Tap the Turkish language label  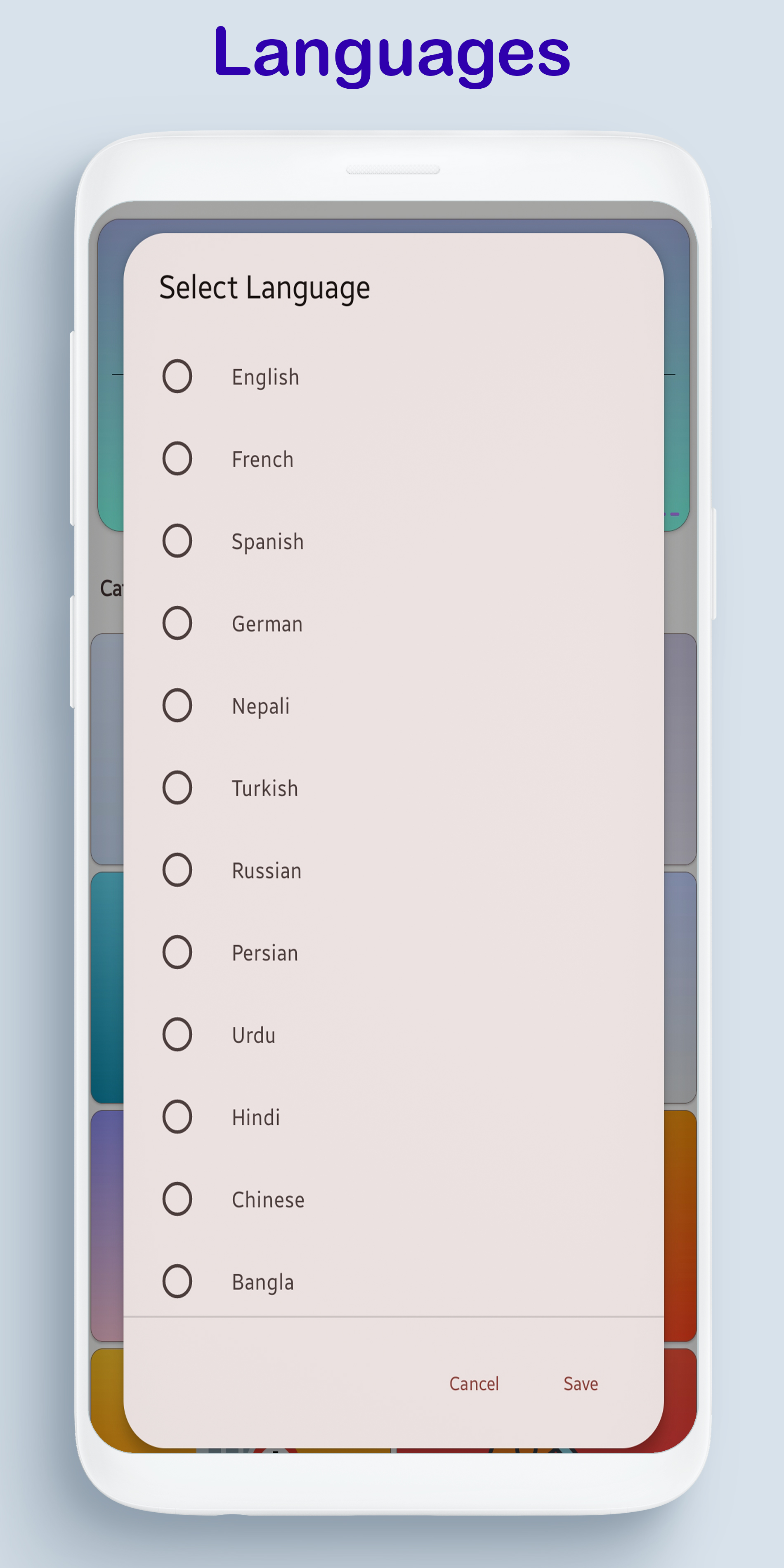pos(265,788)
